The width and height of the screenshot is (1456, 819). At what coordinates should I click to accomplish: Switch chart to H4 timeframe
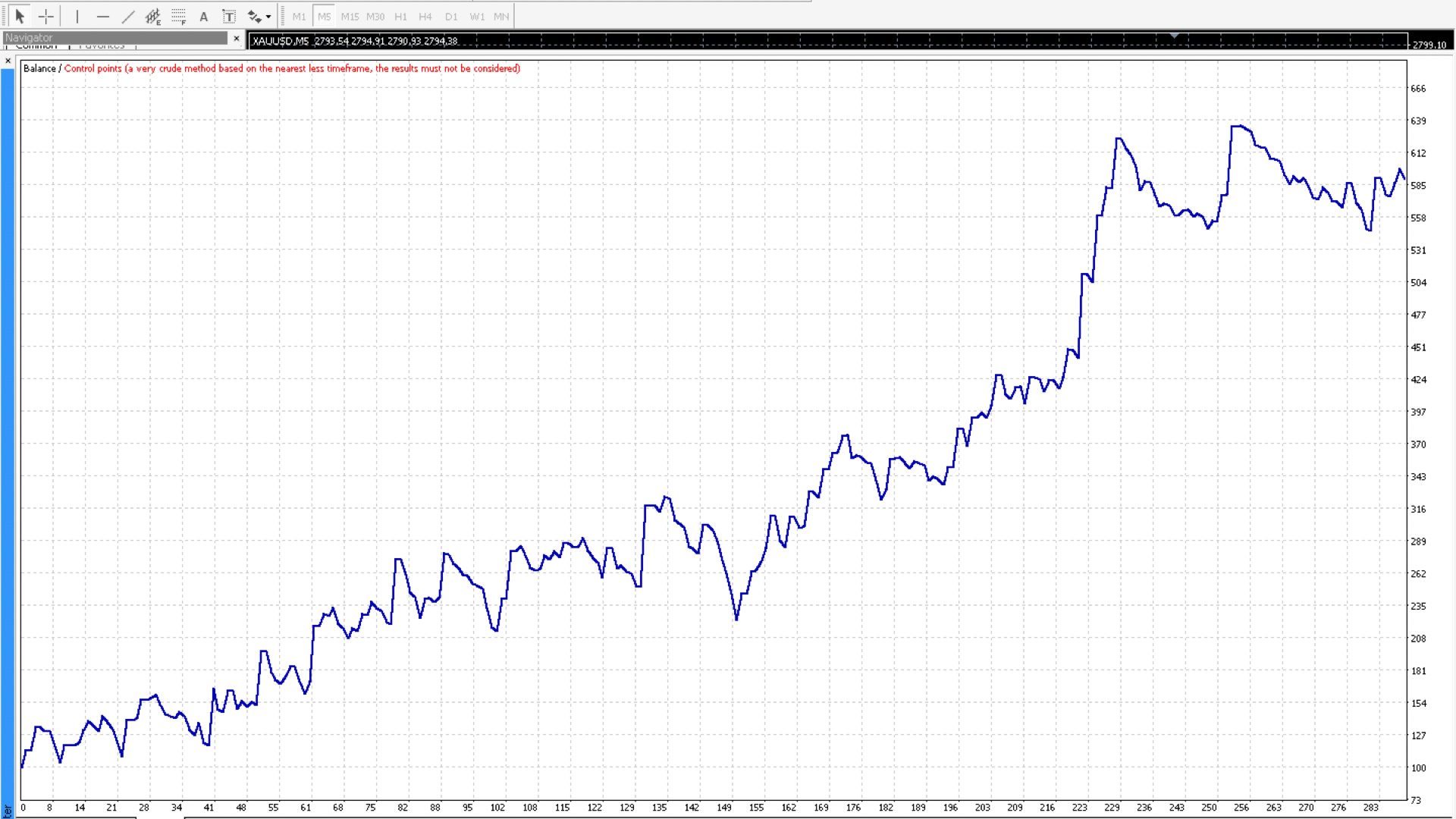(x=425, y=16)
